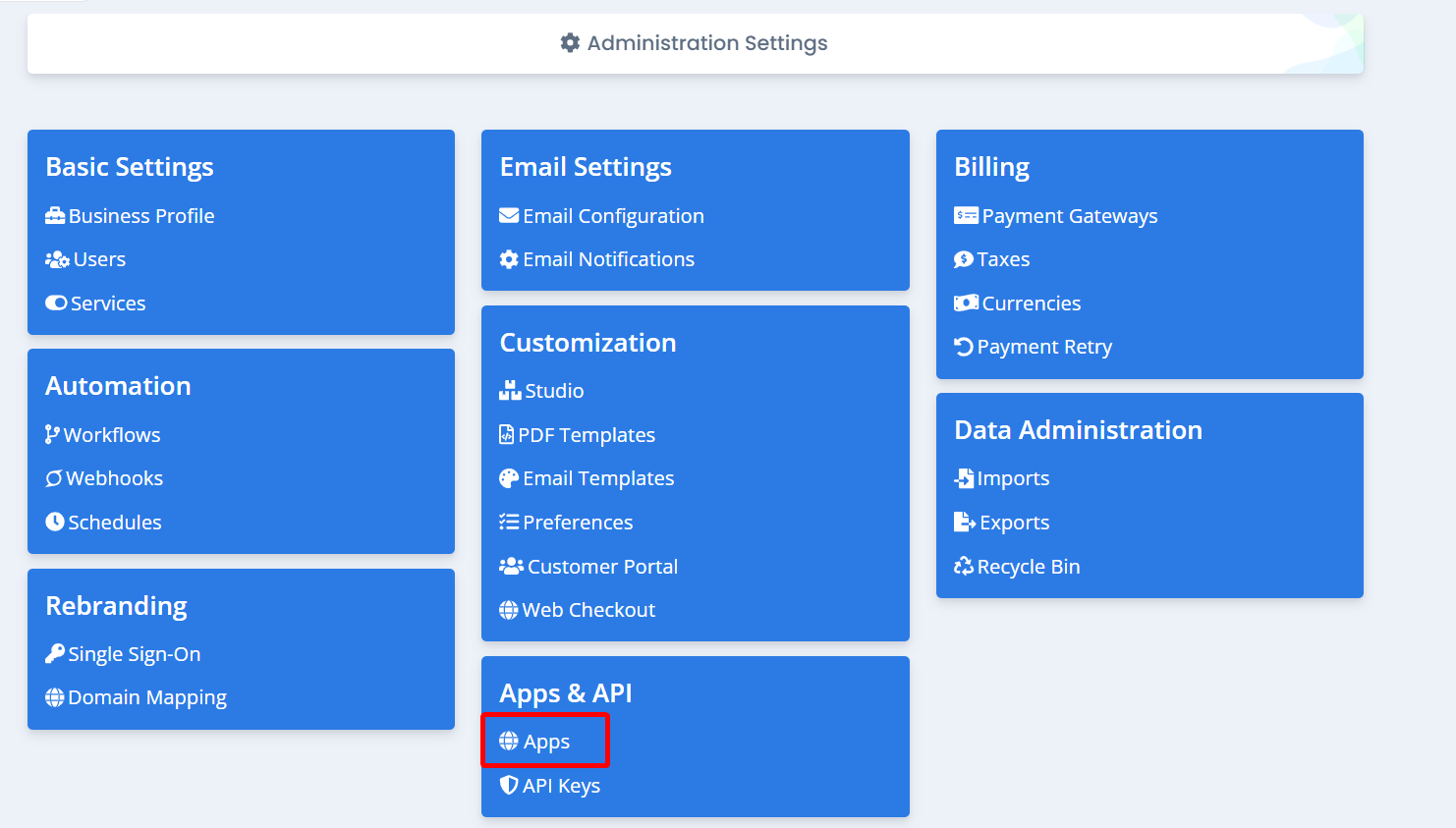
Task: Click the Email Settings heading
Action: click(586, 168)
